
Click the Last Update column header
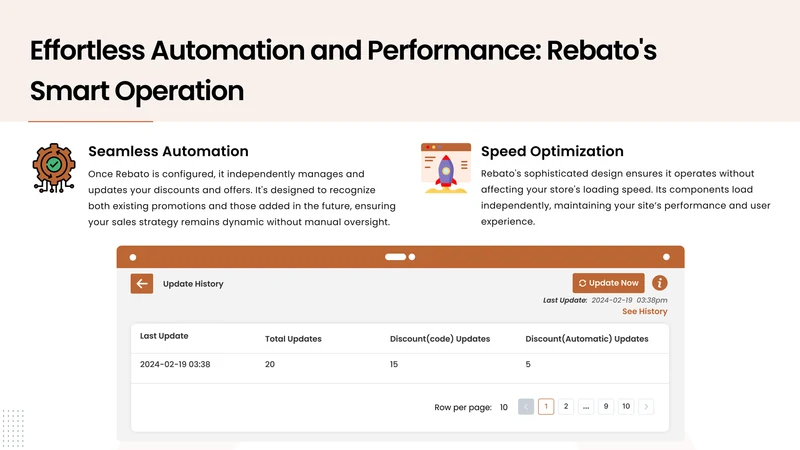164,336
